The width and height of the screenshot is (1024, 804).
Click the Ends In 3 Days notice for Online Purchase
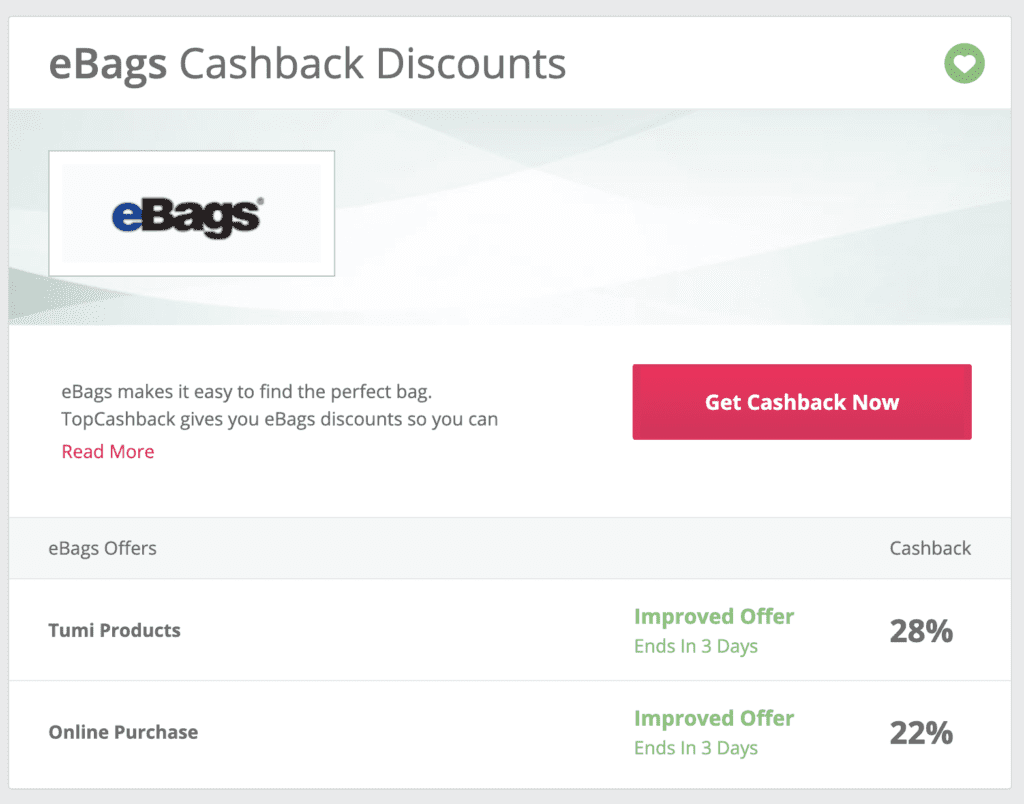click(x=696, y=748)
